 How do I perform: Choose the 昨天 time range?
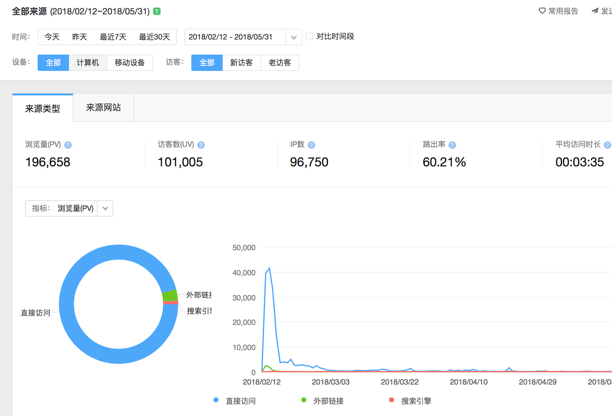79,37
